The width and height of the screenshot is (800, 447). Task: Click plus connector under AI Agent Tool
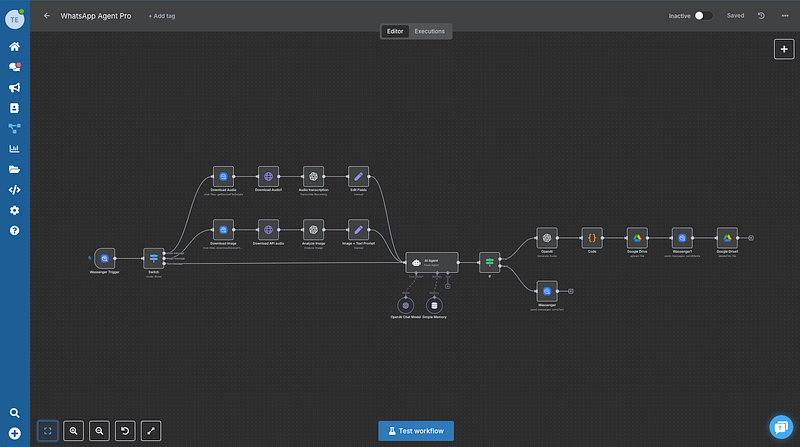(x=448, y=286)
